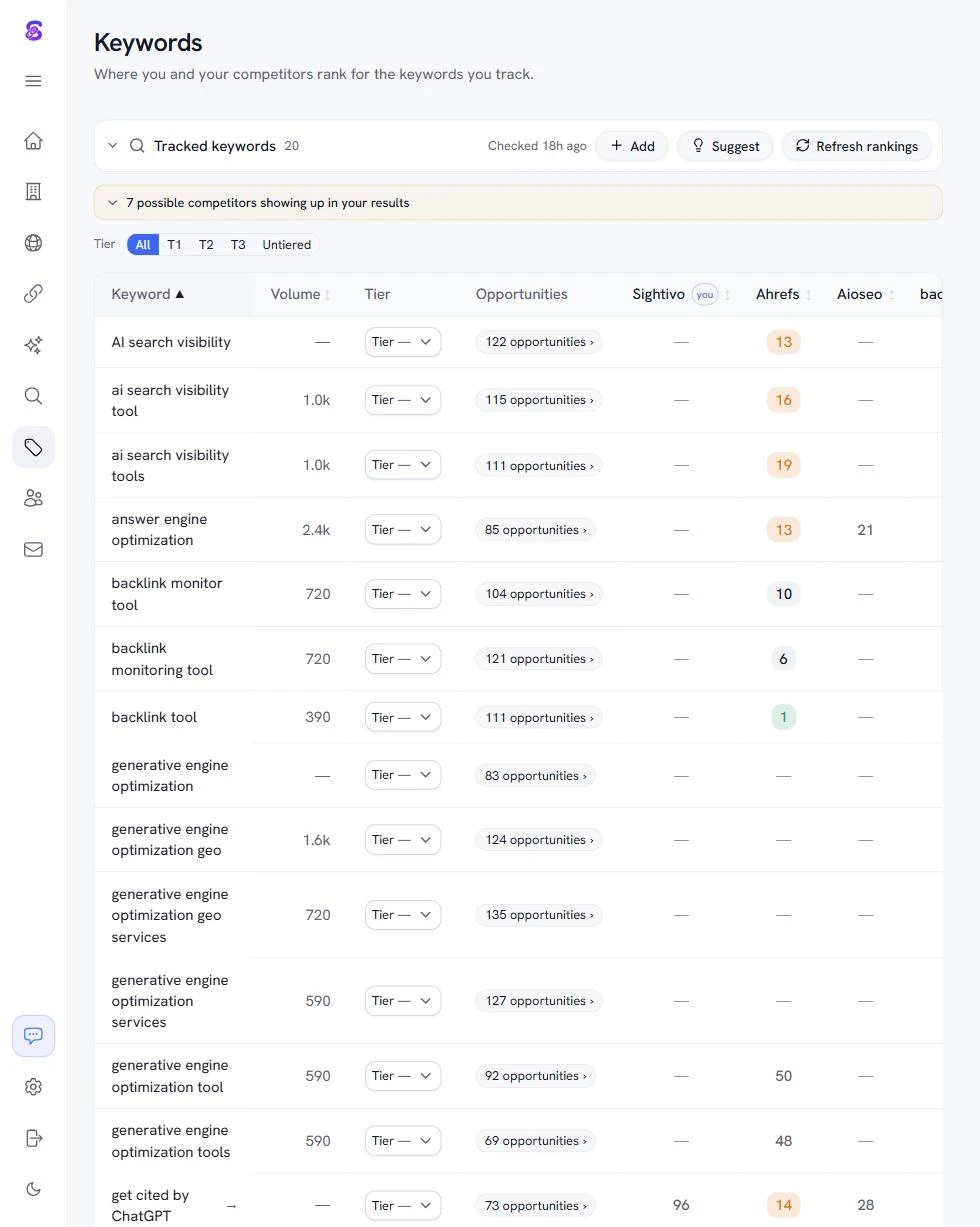This screenshot has height=1227, width=980.
Task: Click the sort arrows next to Aioseo
Action: 892,294
